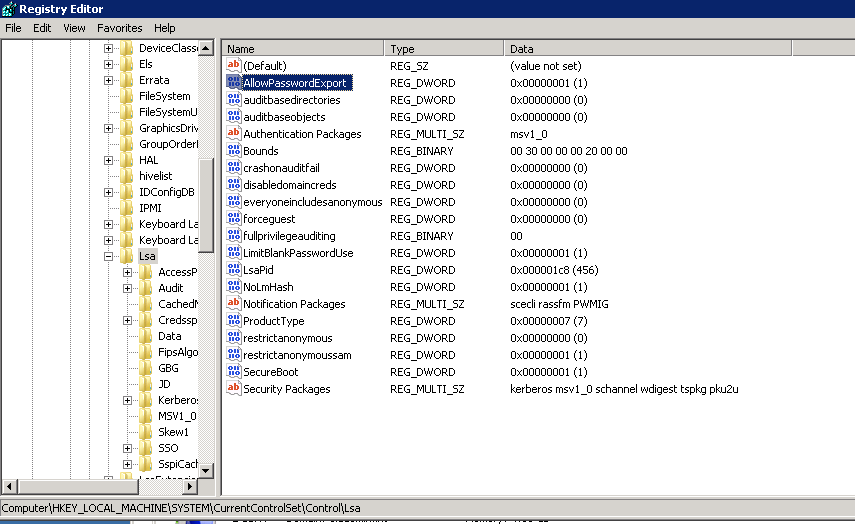Viewport: 855px width, 524px height.
Task: Click the tree pane scroll-up arrow
Action: pyautogui.click(x=207, y=48)
